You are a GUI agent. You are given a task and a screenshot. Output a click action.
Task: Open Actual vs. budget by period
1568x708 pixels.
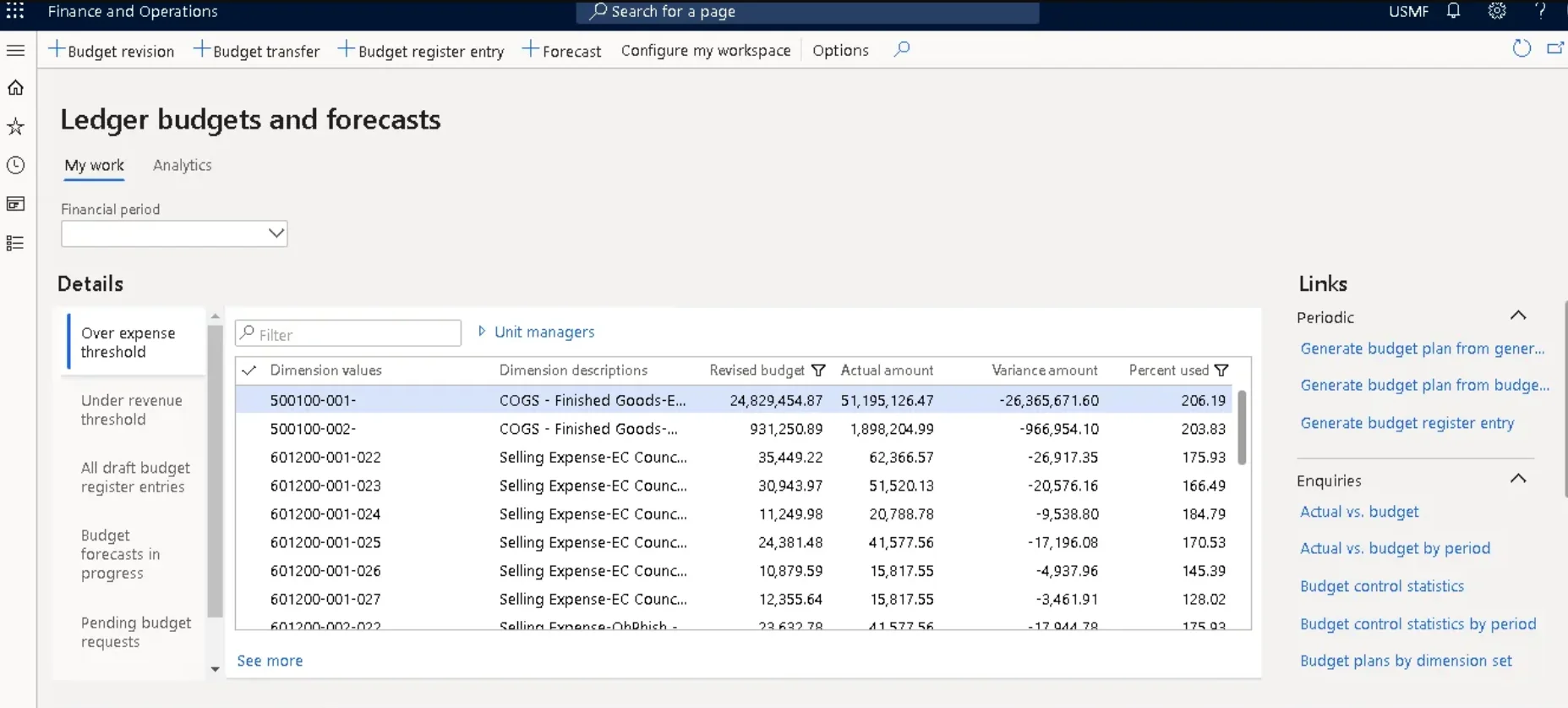pos(1395,548)
